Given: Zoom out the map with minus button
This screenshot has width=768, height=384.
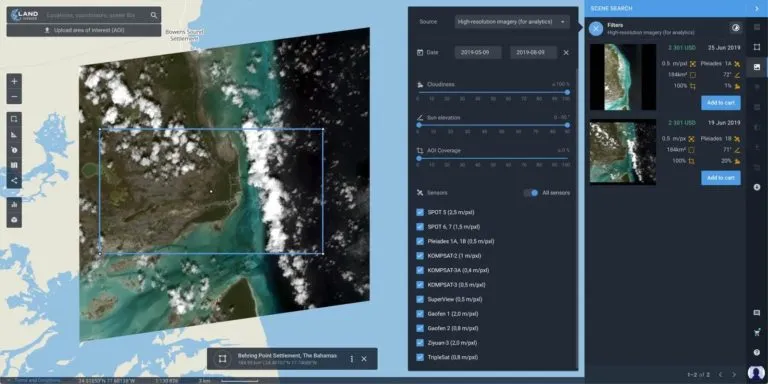Looking at the screenshot, I should click(x=14, y=96).
